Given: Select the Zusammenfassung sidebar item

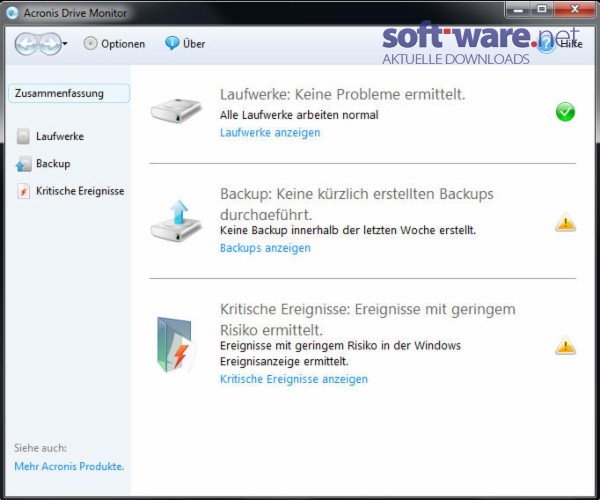Looking at the screenshot, I should coord(69,93).
